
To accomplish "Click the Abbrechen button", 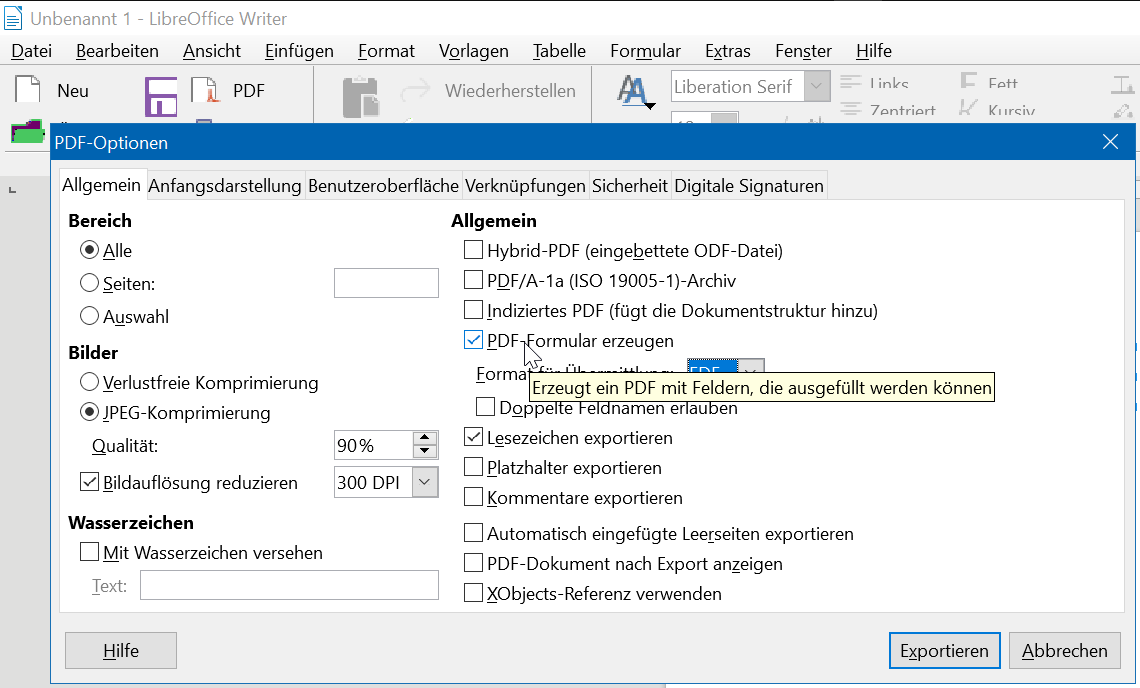I will pyautogui.click(x=1064, y=650).
